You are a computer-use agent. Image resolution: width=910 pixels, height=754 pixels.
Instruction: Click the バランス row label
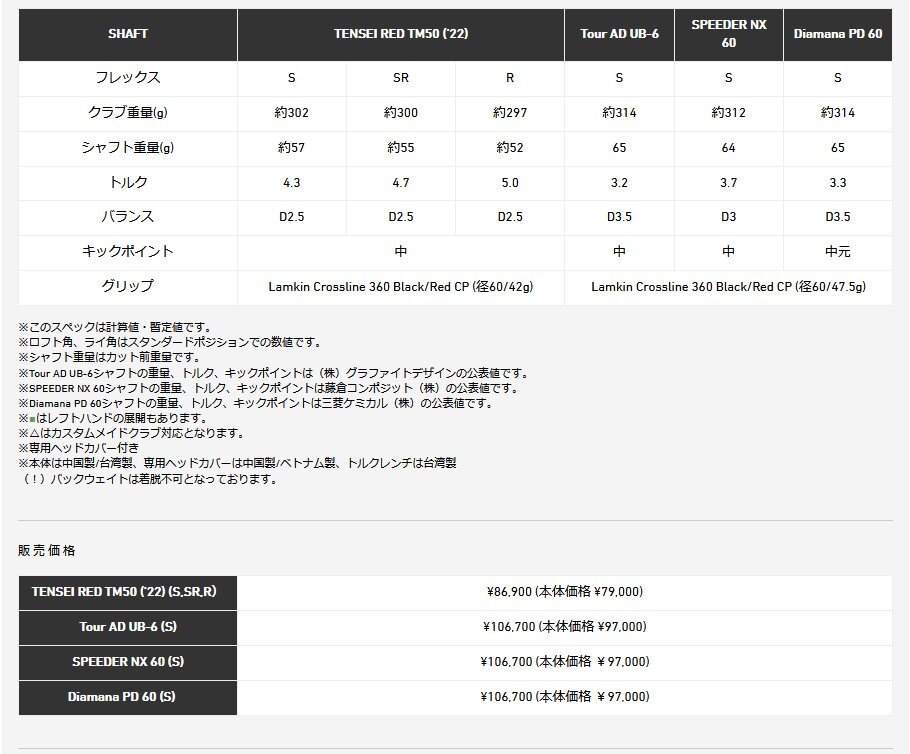tap(128, 217)
